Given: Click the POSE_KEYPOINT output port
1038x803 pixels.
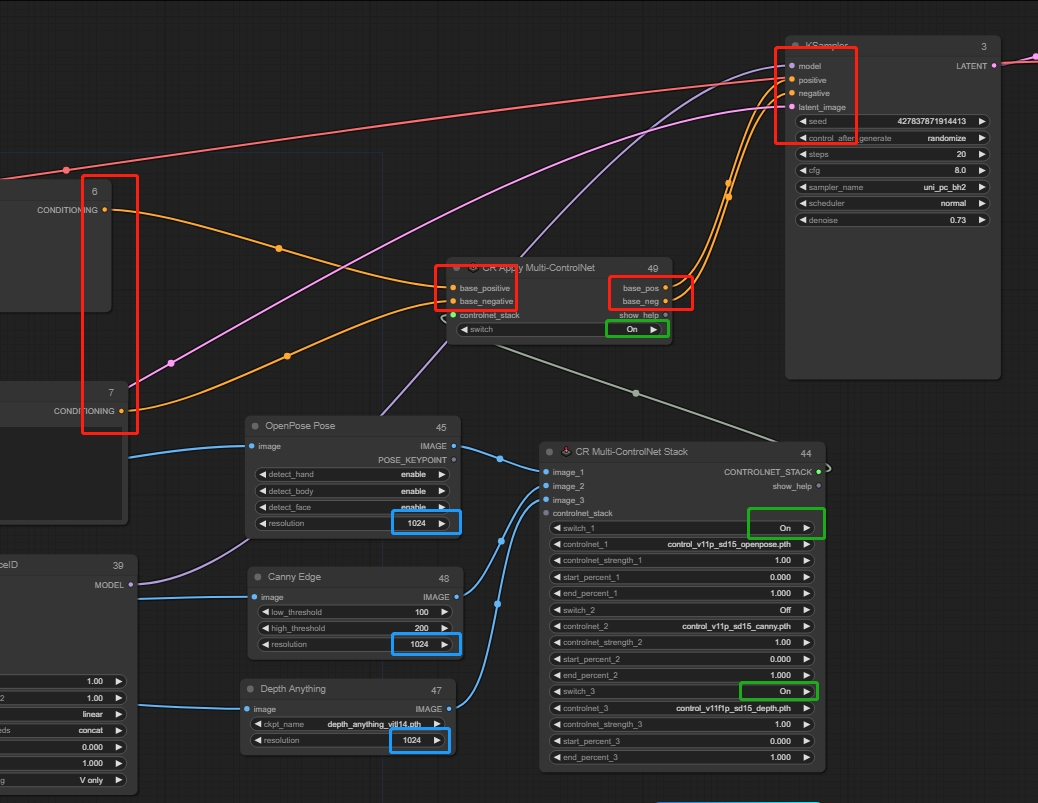Looking at the screenshot, I should pos(454,460).
